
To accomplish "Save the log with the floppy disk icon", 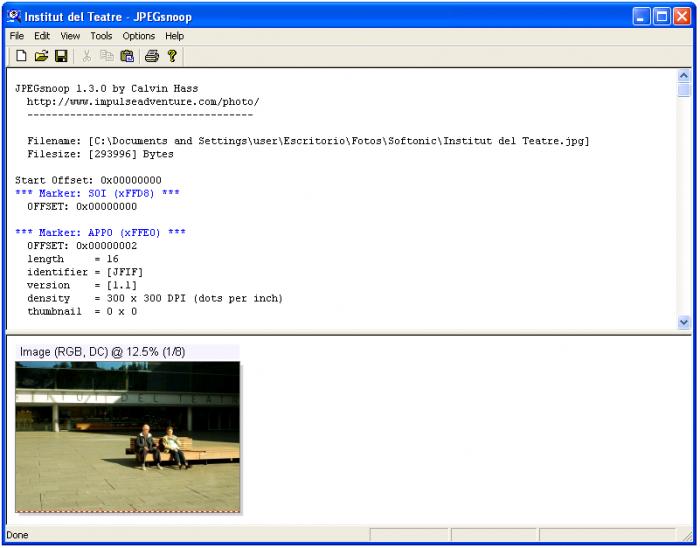I will (61, 56).
